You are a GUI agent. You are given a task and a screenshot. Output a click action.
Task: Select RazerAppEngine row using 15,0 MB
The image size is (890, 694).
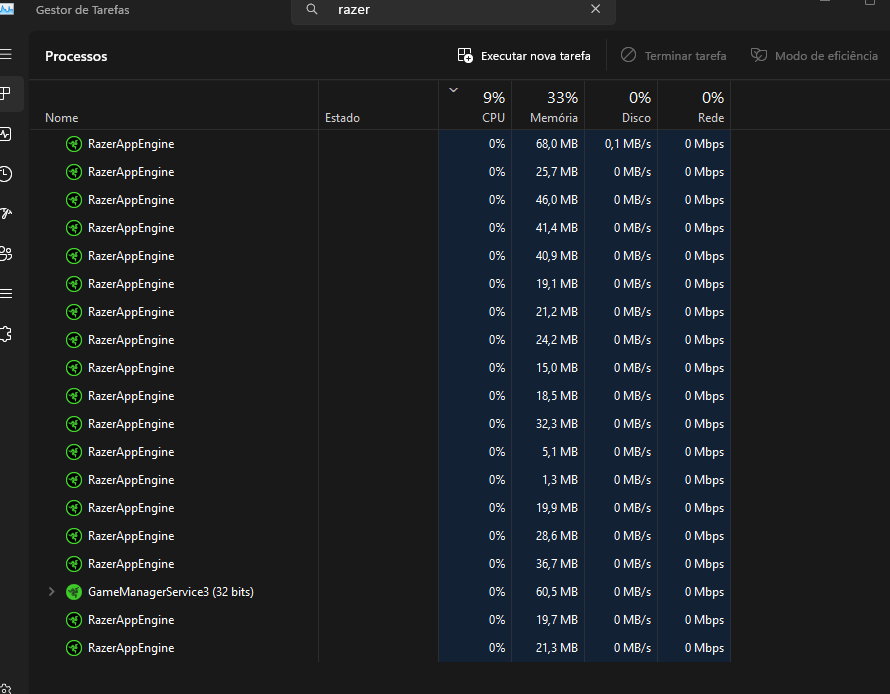[379, 368]
